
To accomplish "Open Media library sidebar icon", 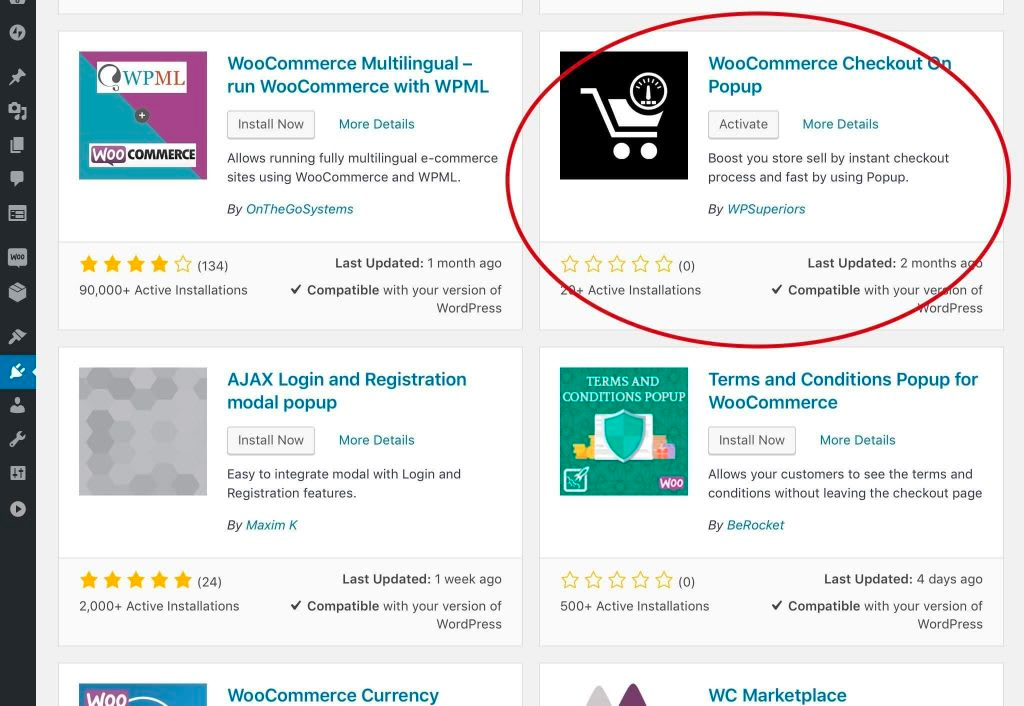I will click(18, 112).
